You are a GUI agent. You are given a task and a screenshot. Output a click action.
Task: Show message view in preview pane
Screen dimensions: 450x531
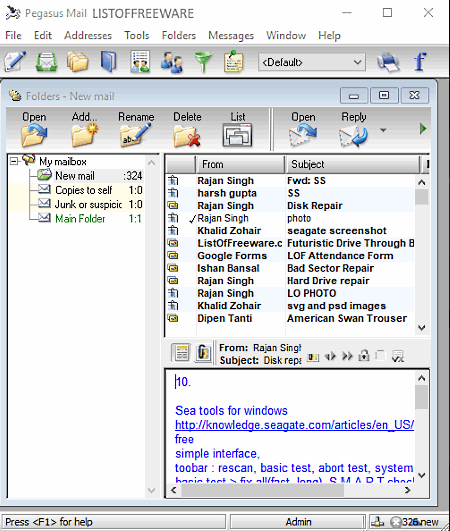181,353
